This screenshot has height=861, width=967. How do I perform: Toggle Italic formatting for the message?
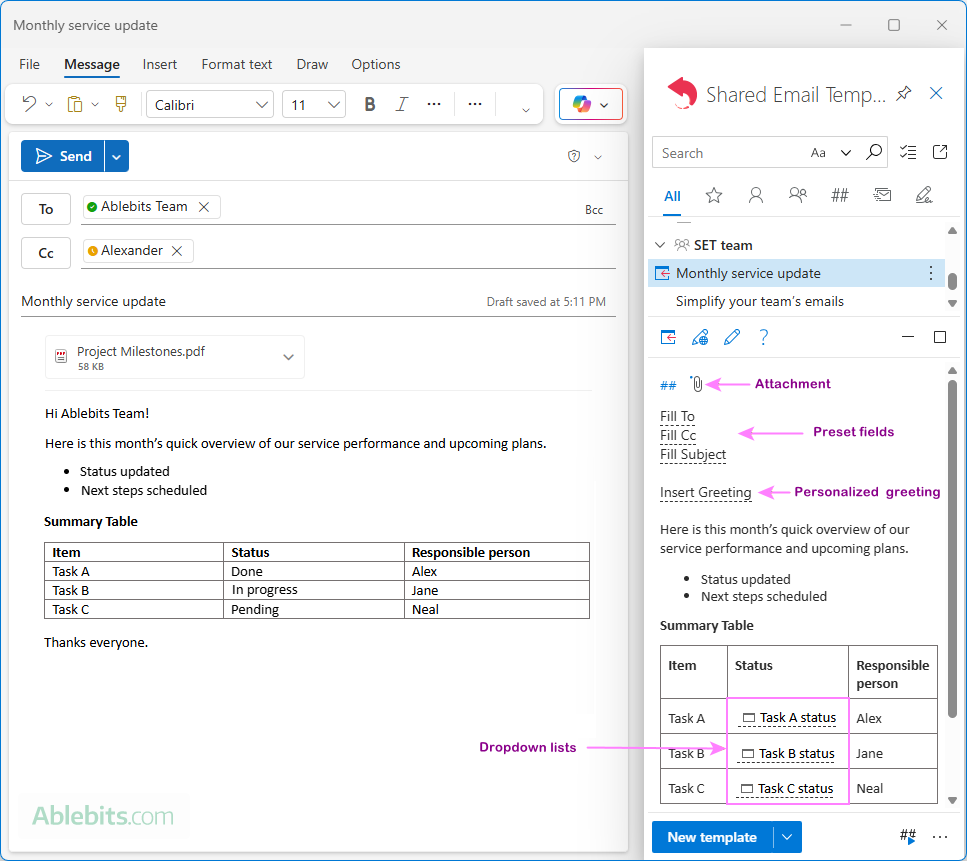(401, 103)
